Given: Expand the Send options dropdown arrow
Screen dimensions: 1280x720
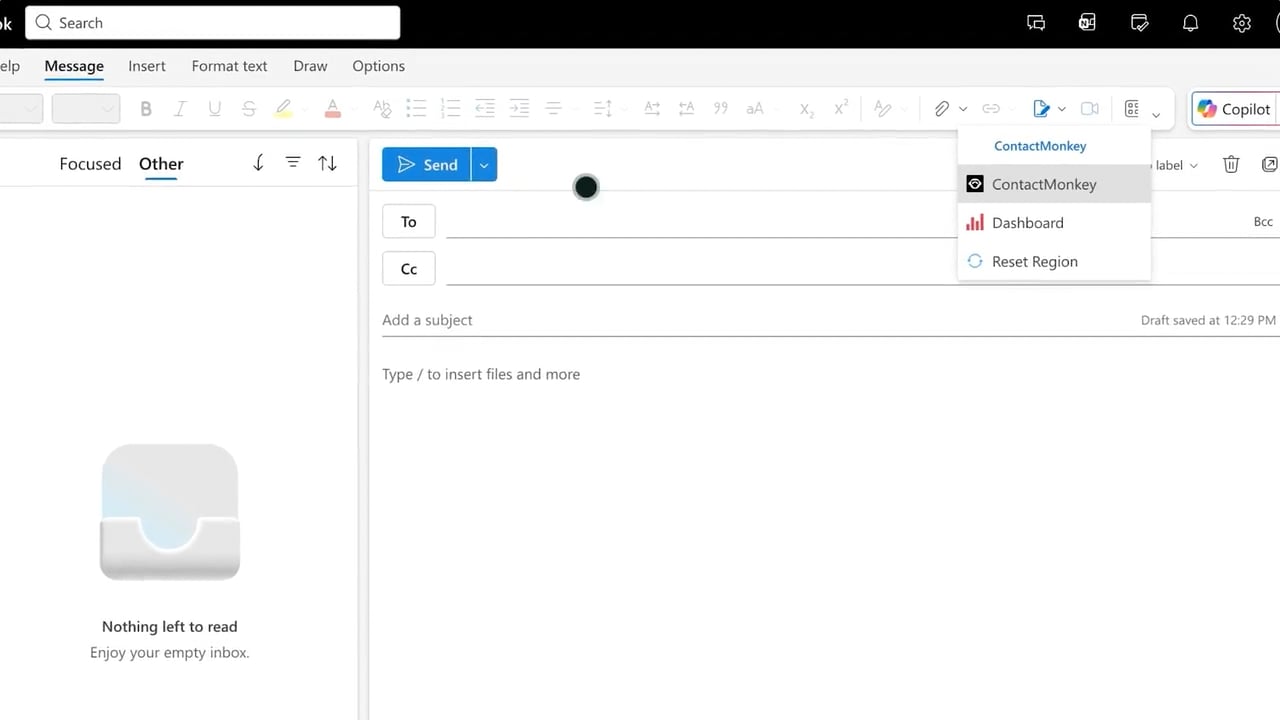Looking at the screenshot, I should click(484, 165).
